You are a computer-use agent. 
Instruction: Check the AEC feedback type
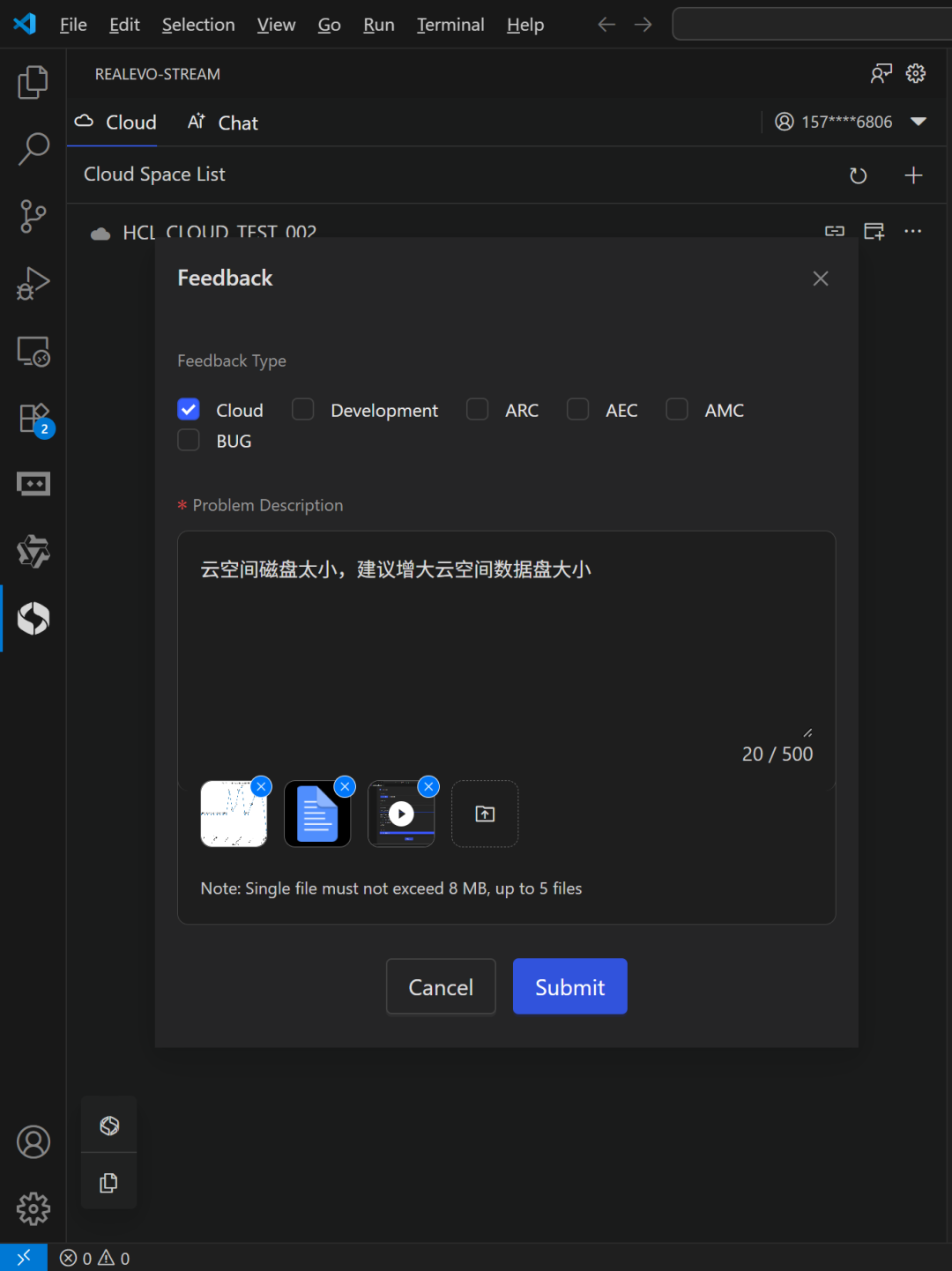[x=578, y=410]
